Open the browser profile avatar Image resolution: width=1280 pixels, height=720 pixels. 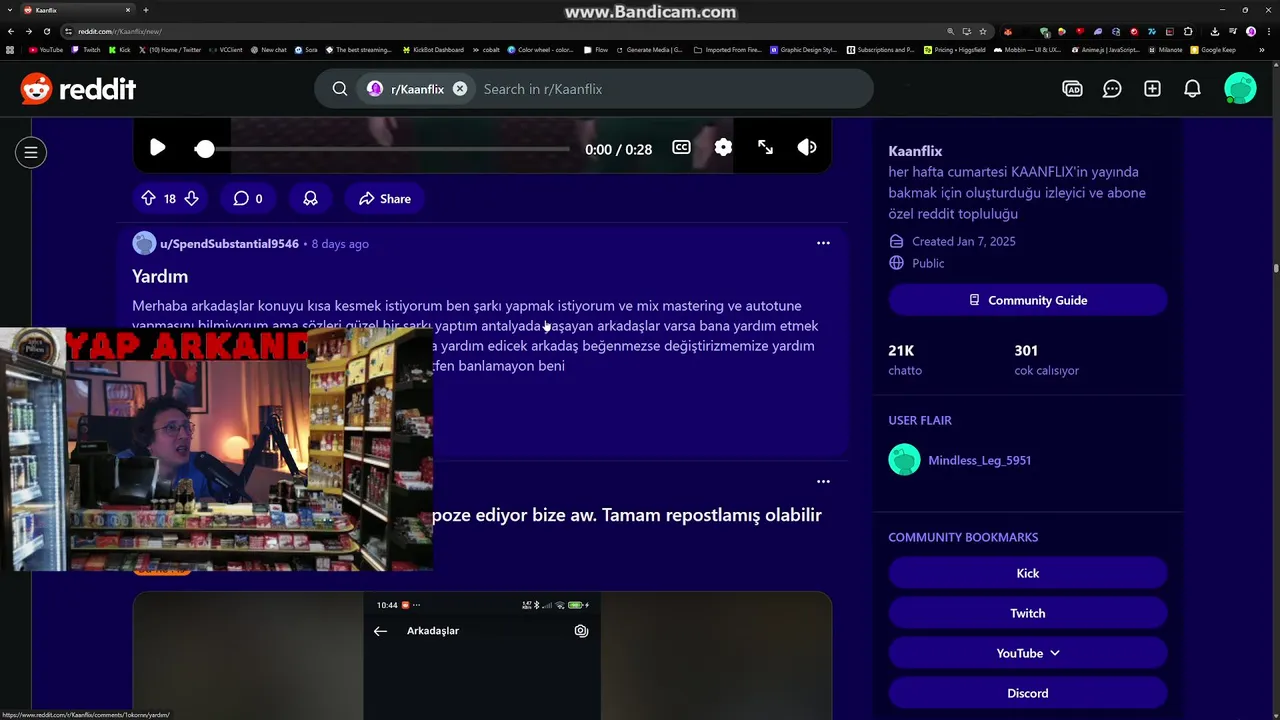[1251, 31]
